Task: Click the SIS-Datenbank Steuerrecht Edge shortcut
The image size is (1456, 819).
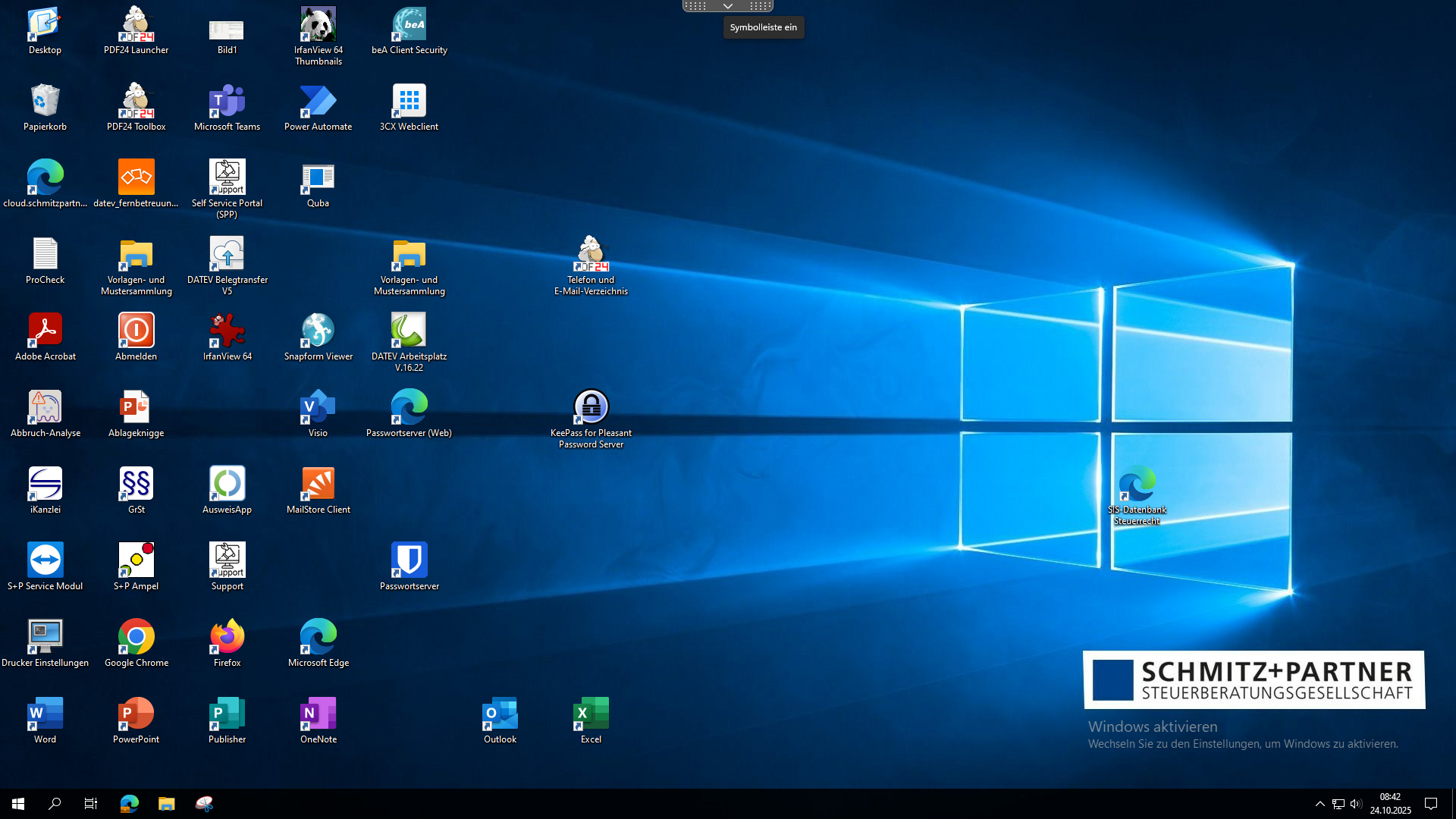Action: [1137, 484]
